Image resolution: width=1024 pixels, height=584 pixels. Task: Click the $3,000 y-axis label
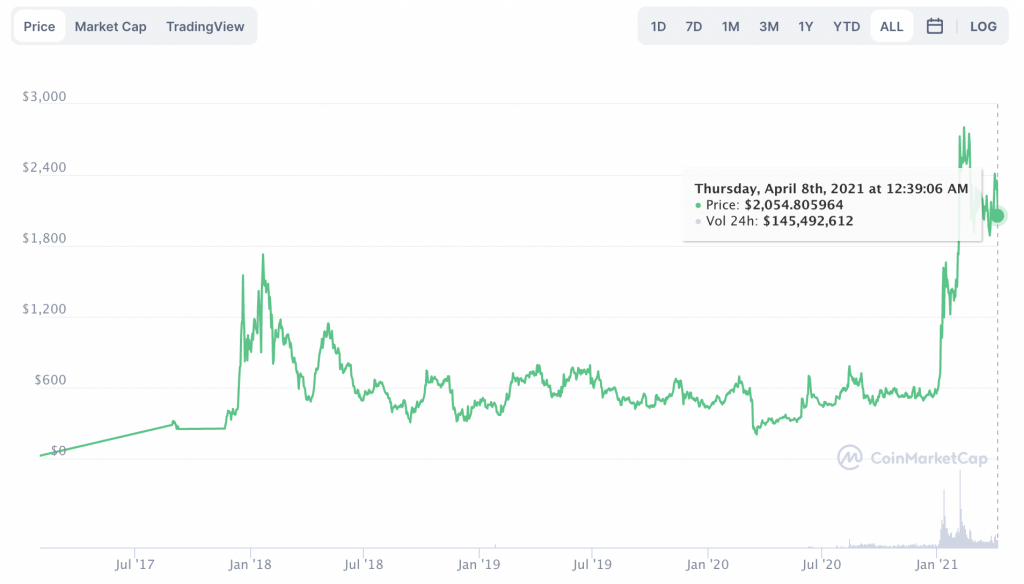click(44, 97)
